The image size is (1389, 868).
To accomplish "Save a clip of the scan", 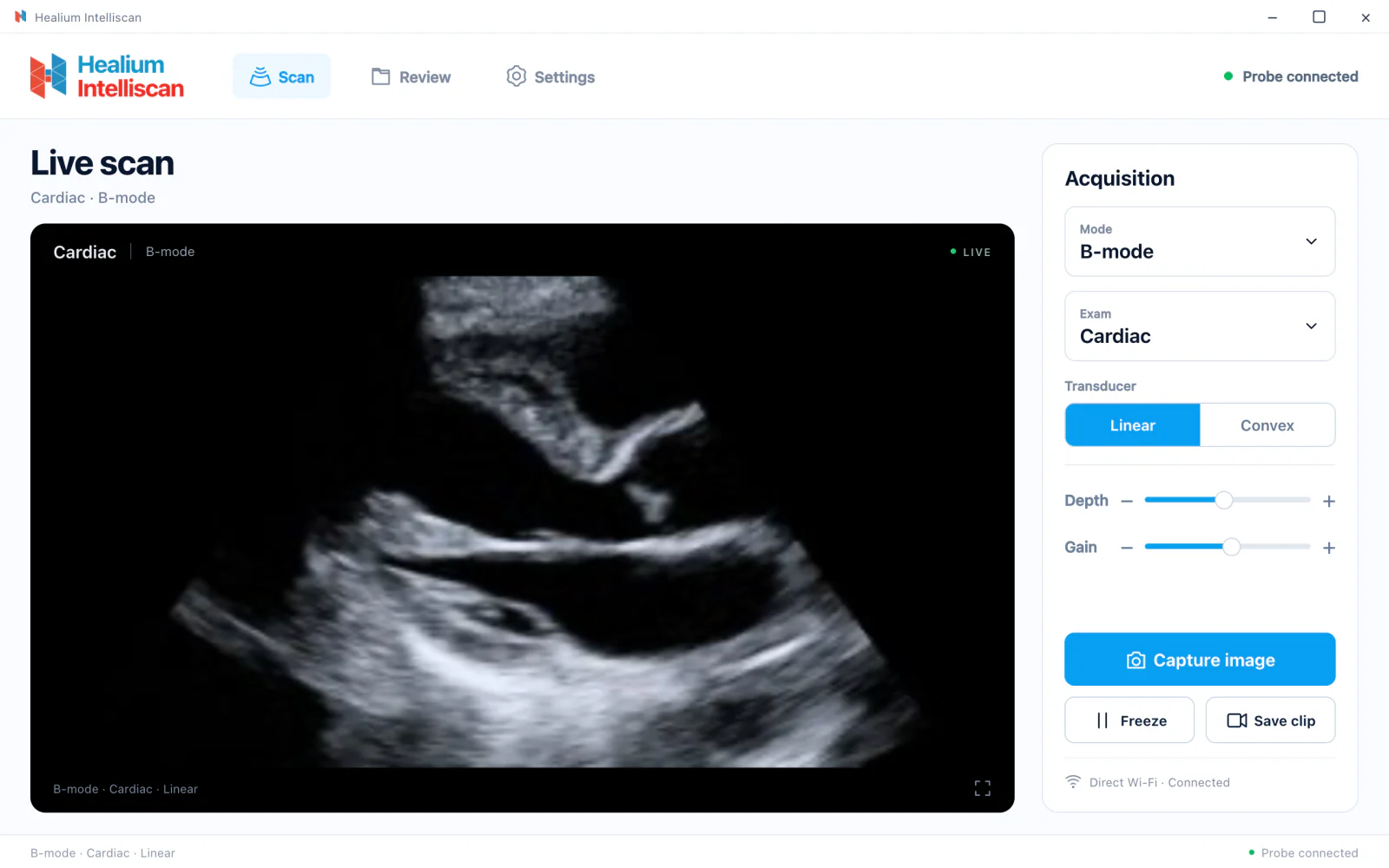I will (1270, 720).
